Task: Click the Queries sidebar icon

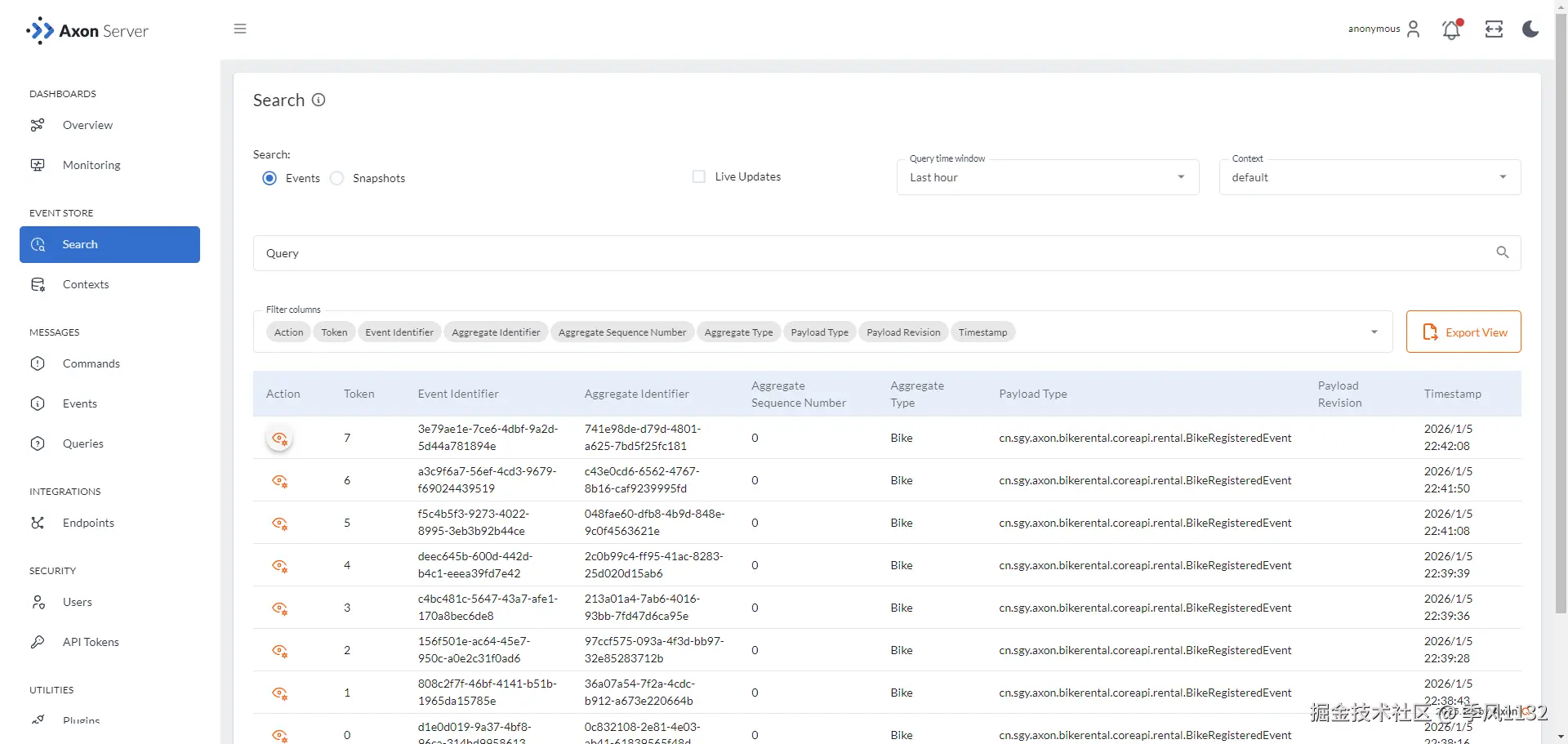Action: coord(38,443)
